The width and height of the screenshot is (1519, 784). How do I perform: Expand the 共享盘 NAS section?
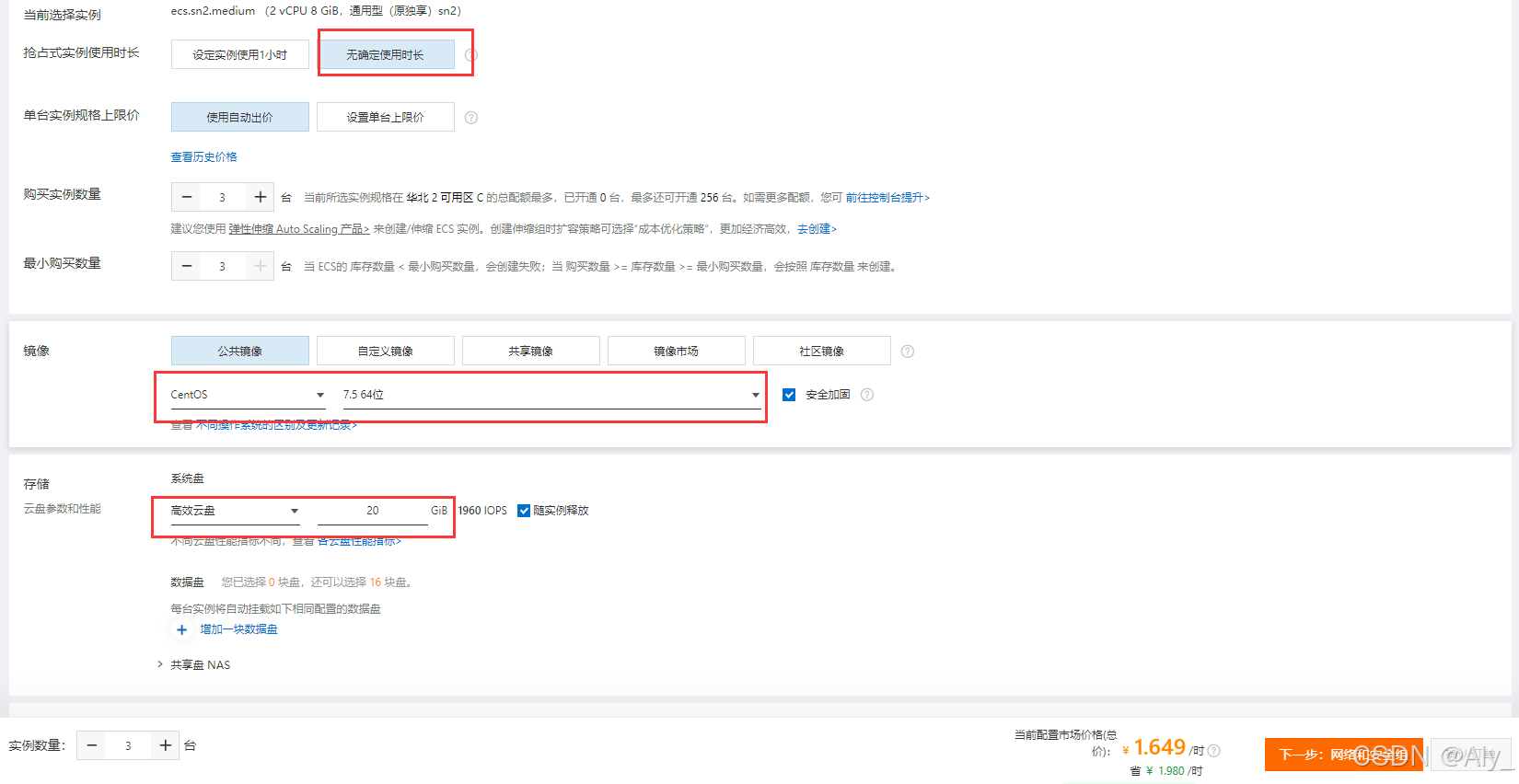tap(194, 664)
